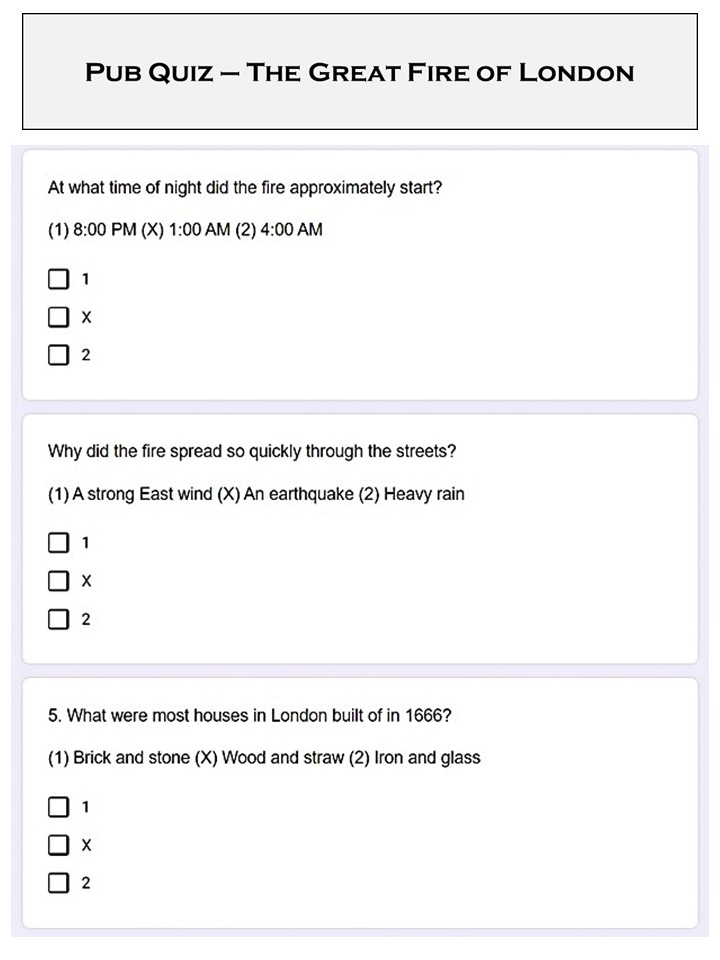Click the '4:00 AM' answer text
The height and width of the screenshot is (960, 720).
pos(290,230)
